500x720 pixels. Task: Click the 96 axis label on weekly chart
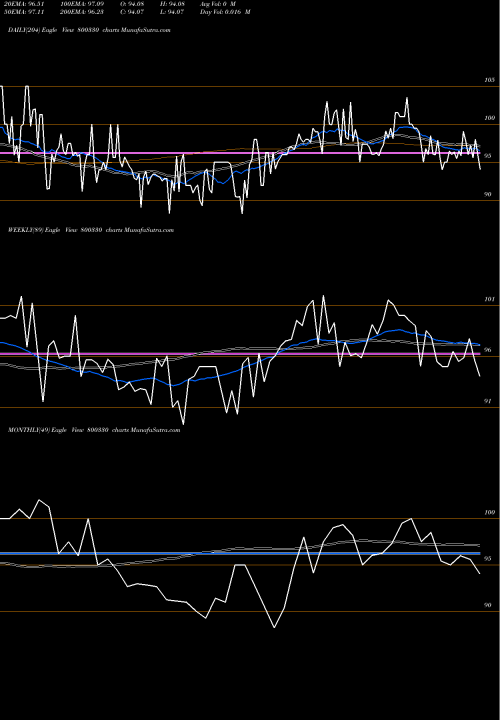click(488, 350)
